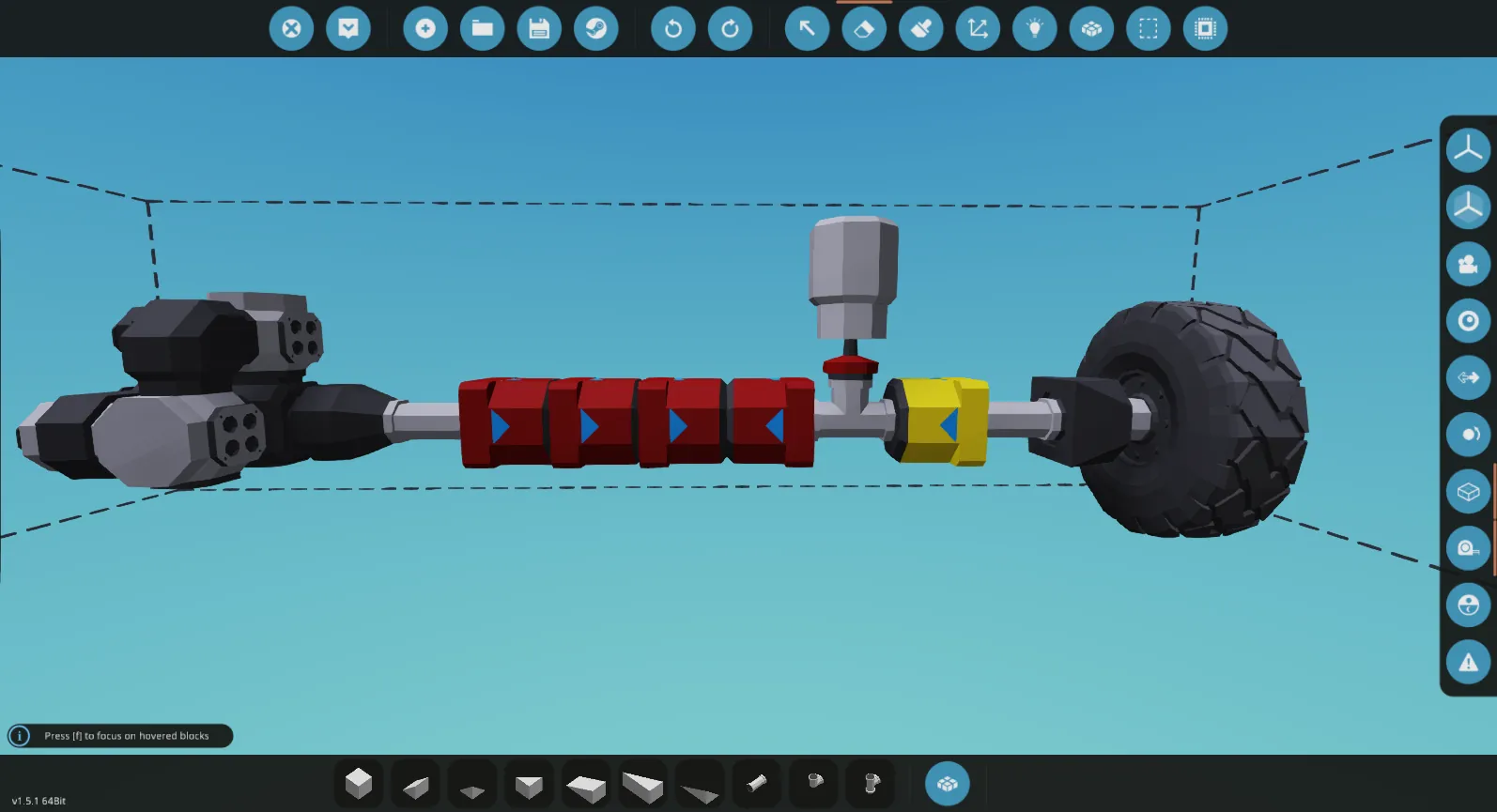1497x812 pixels.
Task: Open the Steam Workshop upload icon
Action: pos(596,28)
